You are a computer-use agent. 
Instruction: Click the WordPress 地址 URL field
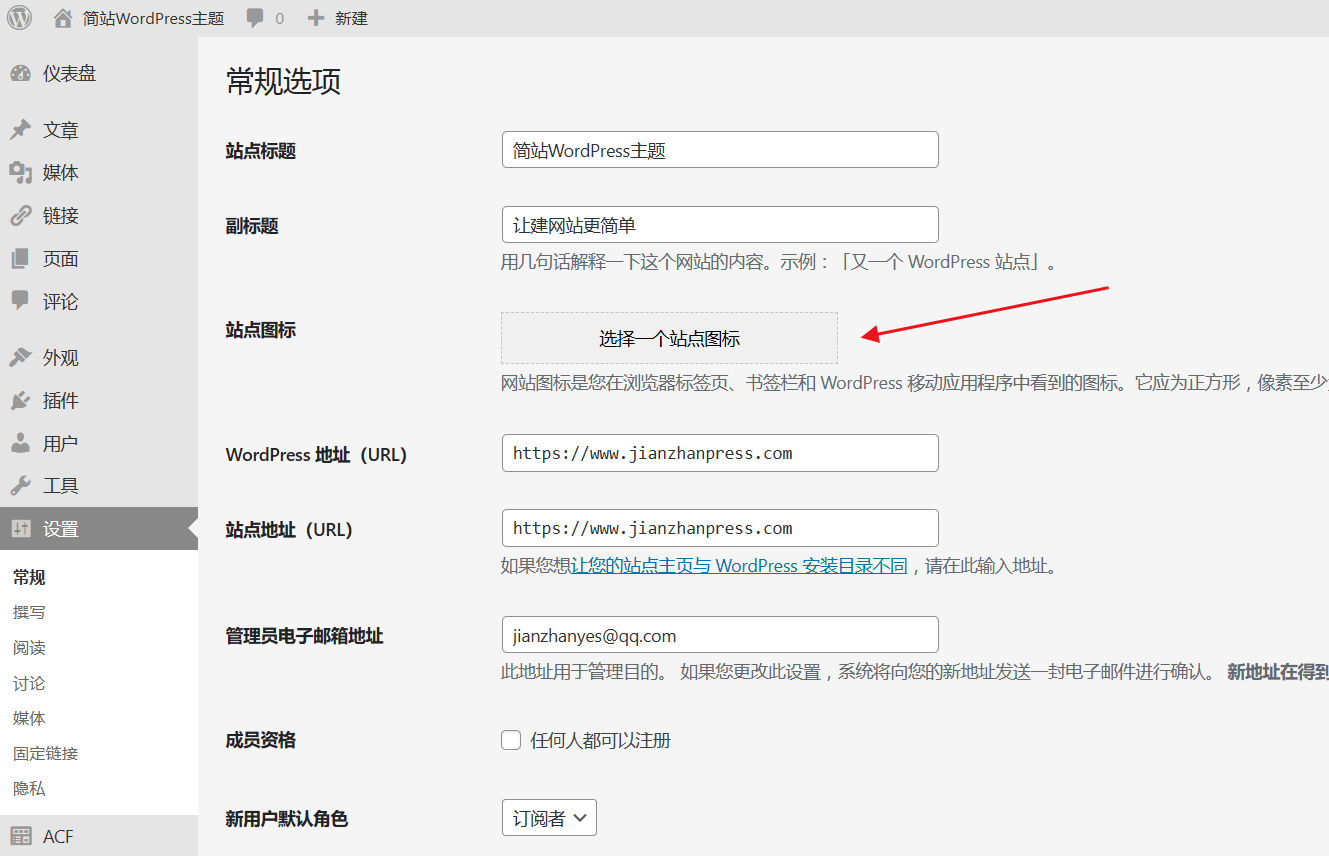(x=720, y=452)
